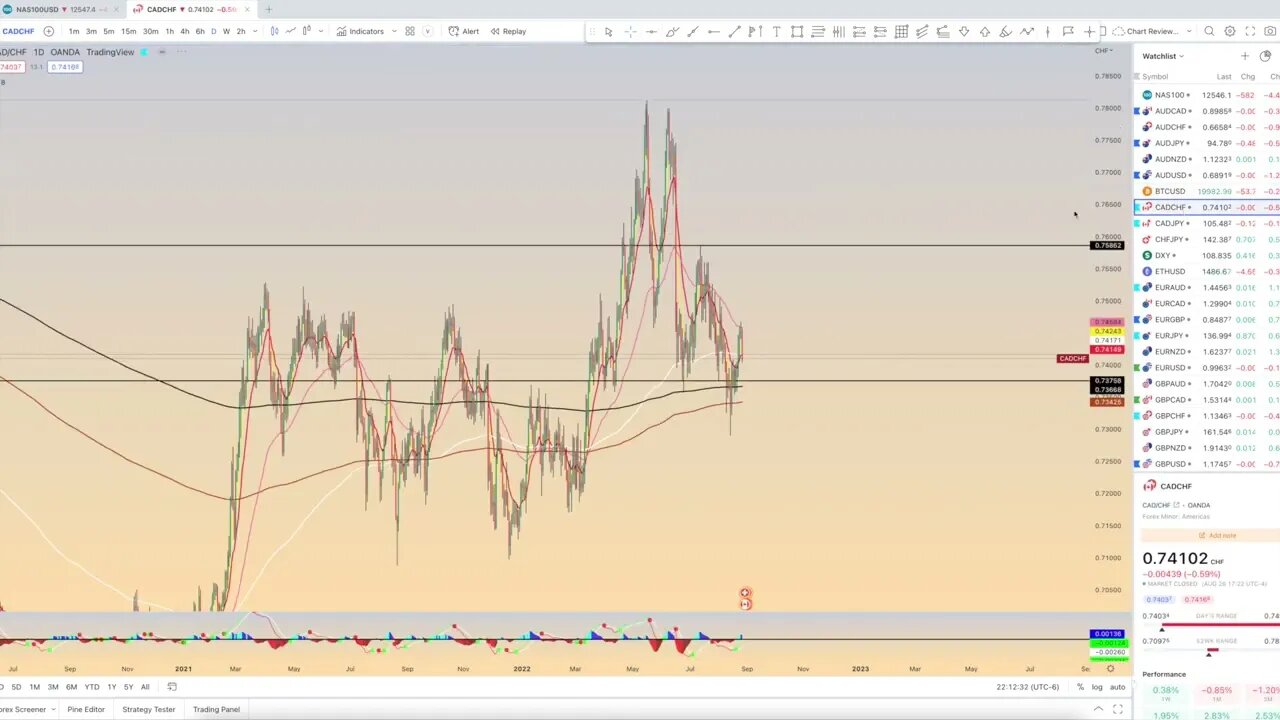Image resolution: width=1280 pixels, height=720 pixels.
Task: Set date range to YTD
Action: click(91, 687)
